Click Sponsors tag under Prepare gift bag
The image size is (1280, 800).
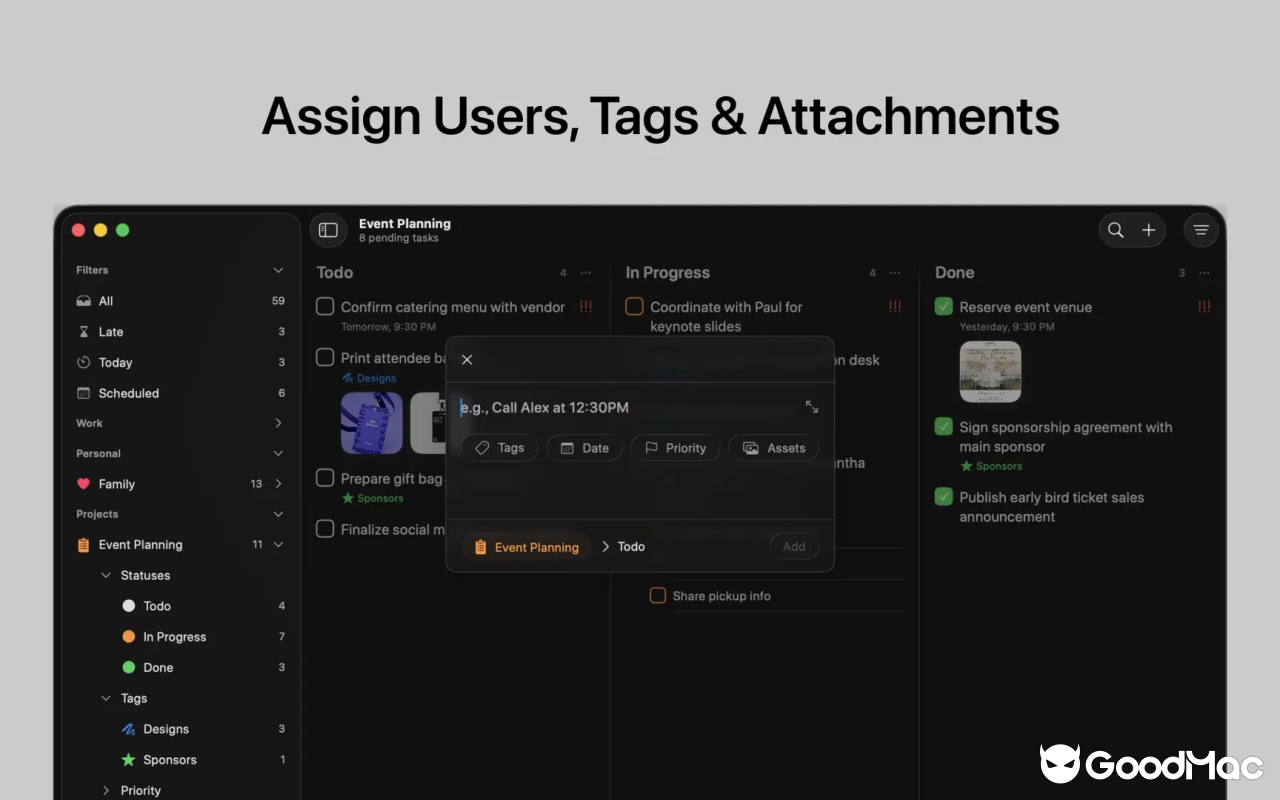coord(373,498)
